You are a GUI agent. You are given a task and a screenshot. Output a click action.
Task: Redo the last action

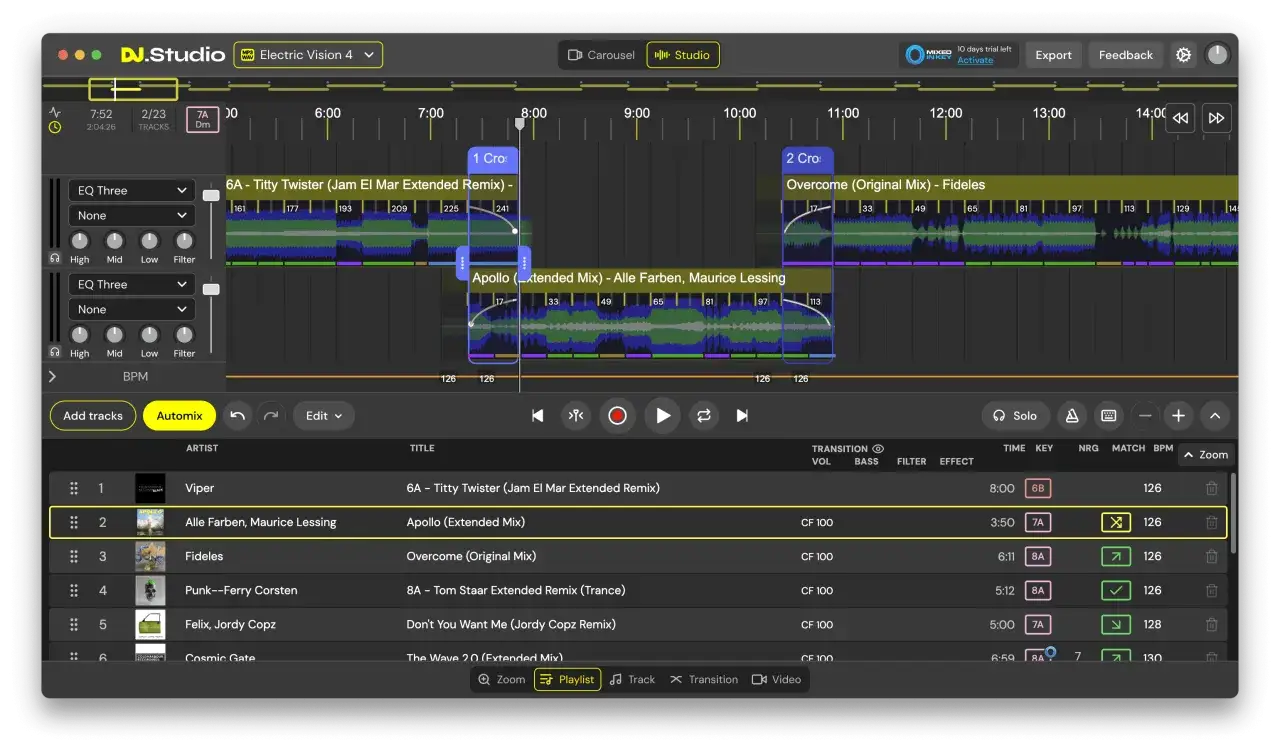[271, 416]
